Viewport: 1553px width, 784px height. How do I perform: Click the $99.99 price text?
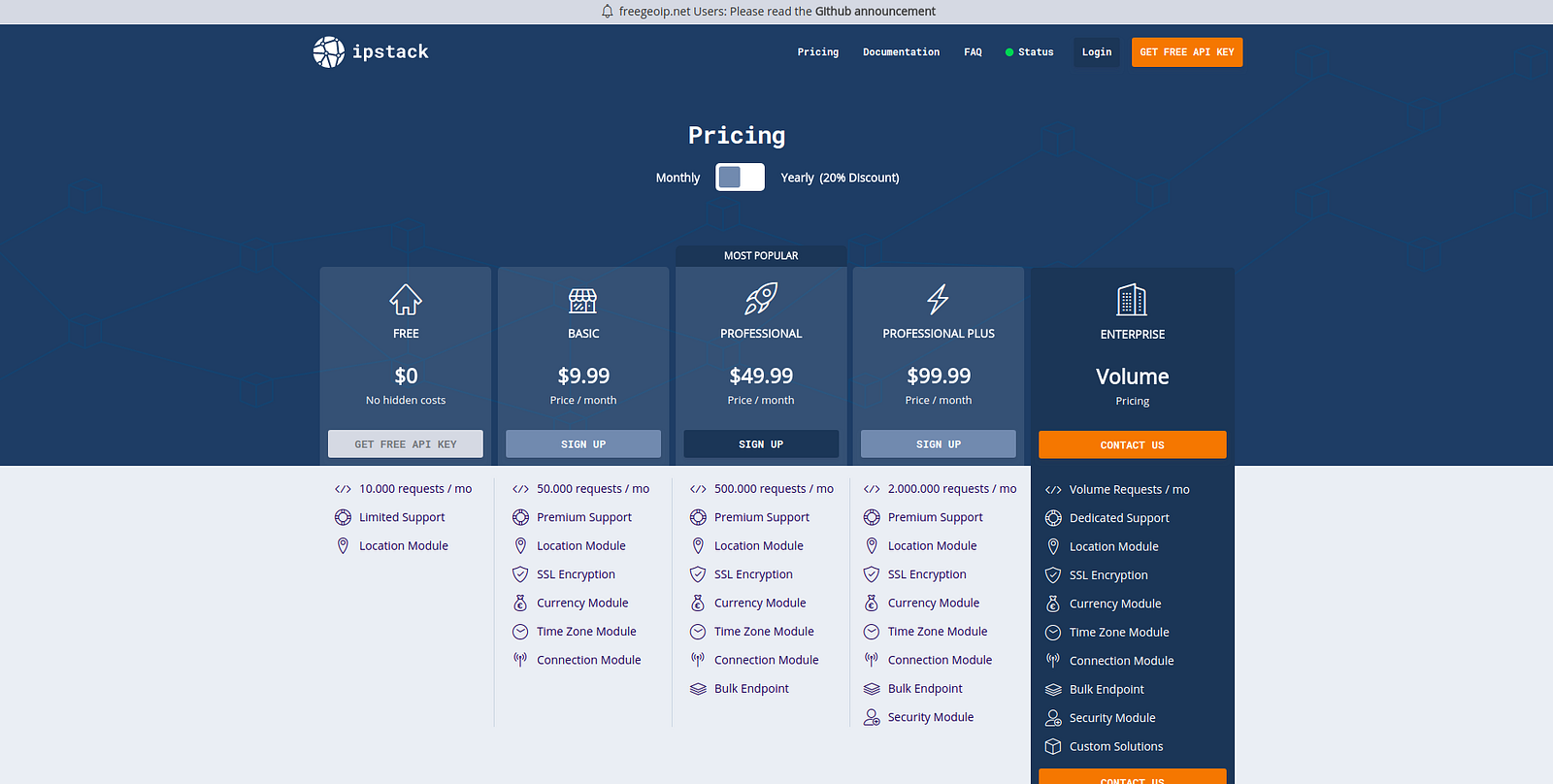coord(939,376)
